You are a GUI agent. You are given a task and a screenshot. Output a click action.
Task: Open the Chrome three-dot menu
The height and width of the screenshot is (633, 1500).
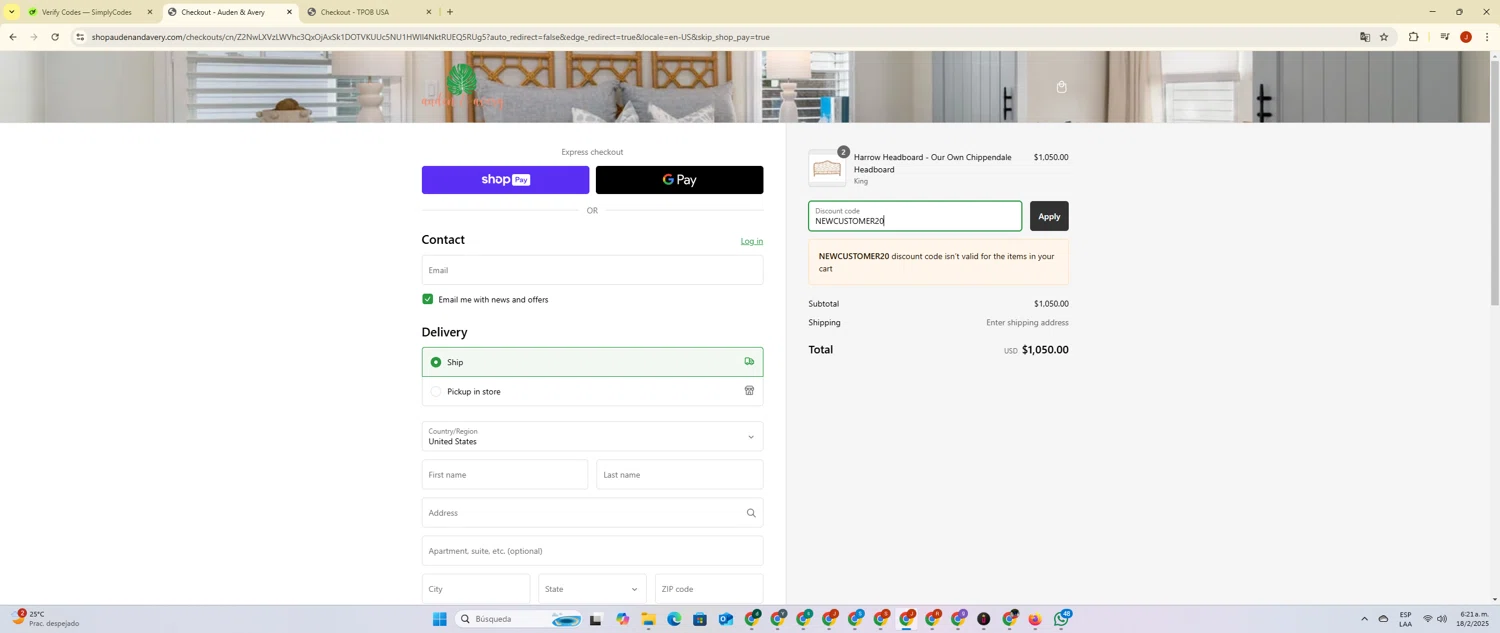click(x=1487, y=37)
